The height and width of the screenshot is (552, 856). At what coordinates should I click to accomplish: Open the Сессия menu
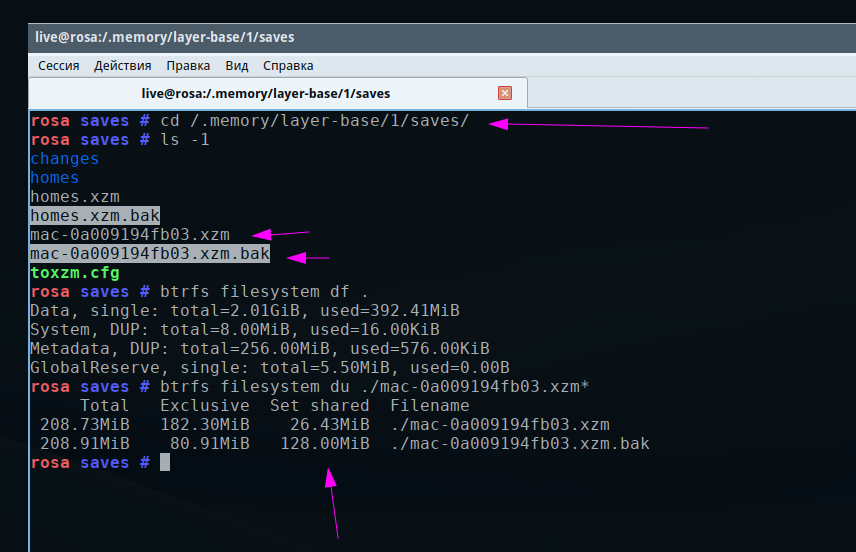tap(59, 66)
